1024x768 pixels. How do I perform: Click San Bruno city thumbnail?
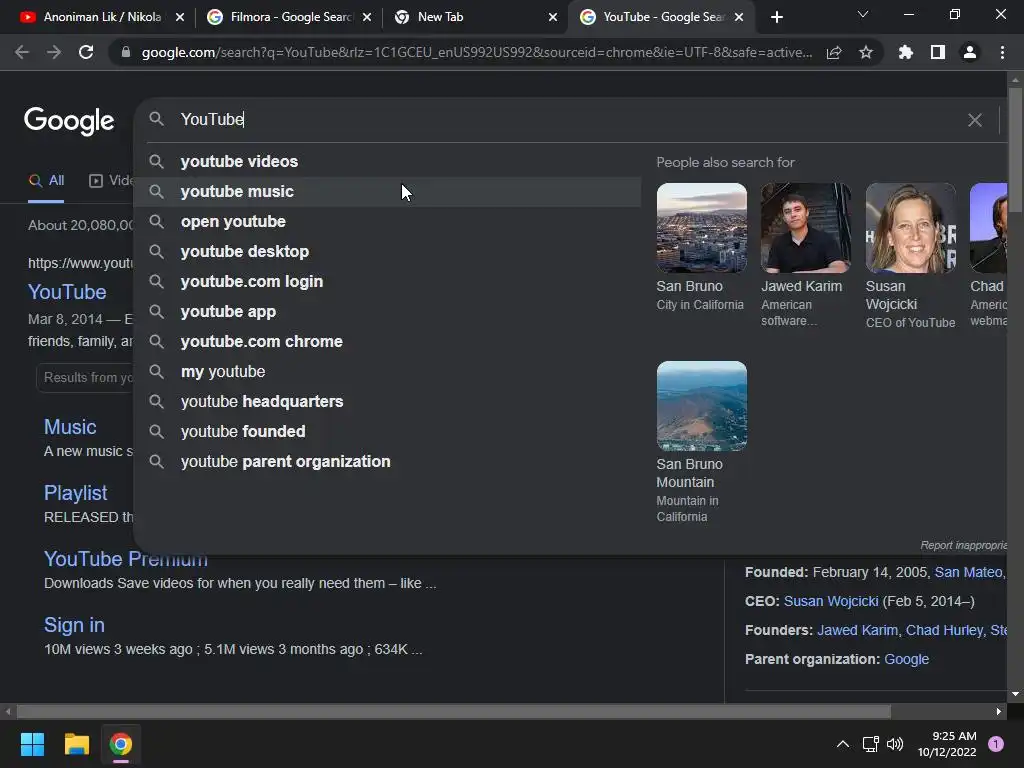coord(701,228)
